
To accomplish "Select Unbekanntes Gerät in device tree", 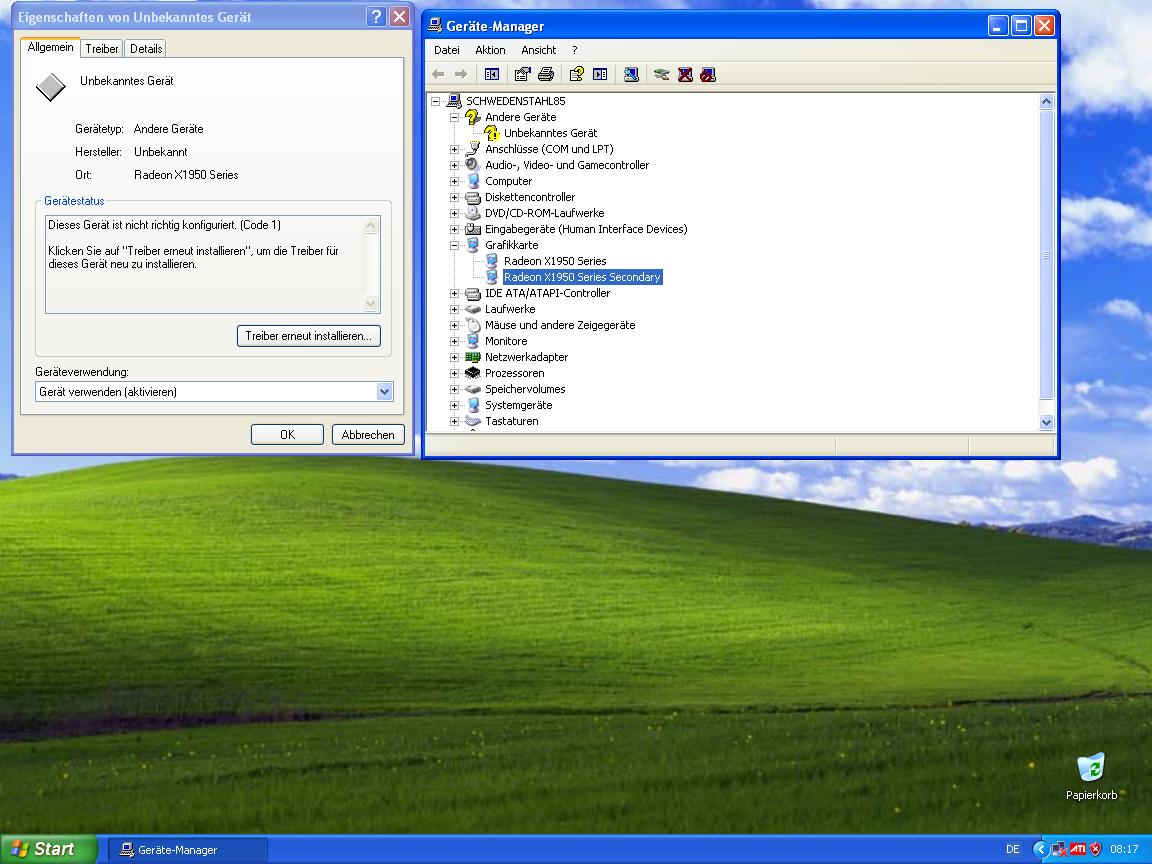I will [x=550, y=133].
